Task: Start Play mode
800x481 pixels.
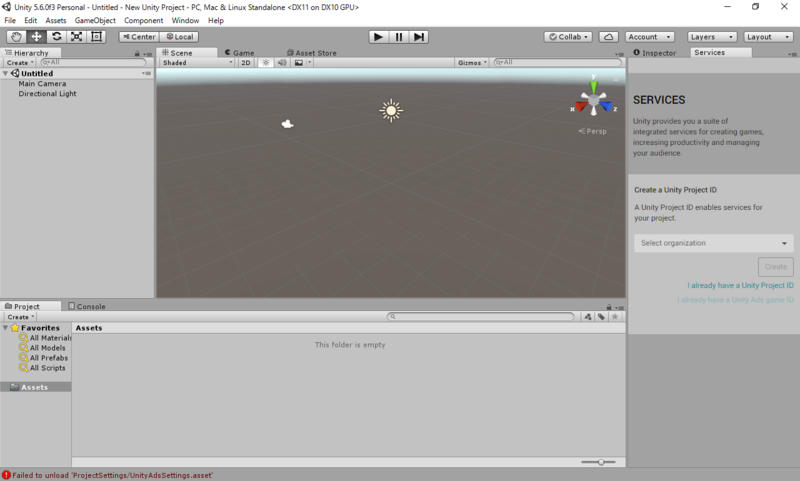Action: click(379, 37)
